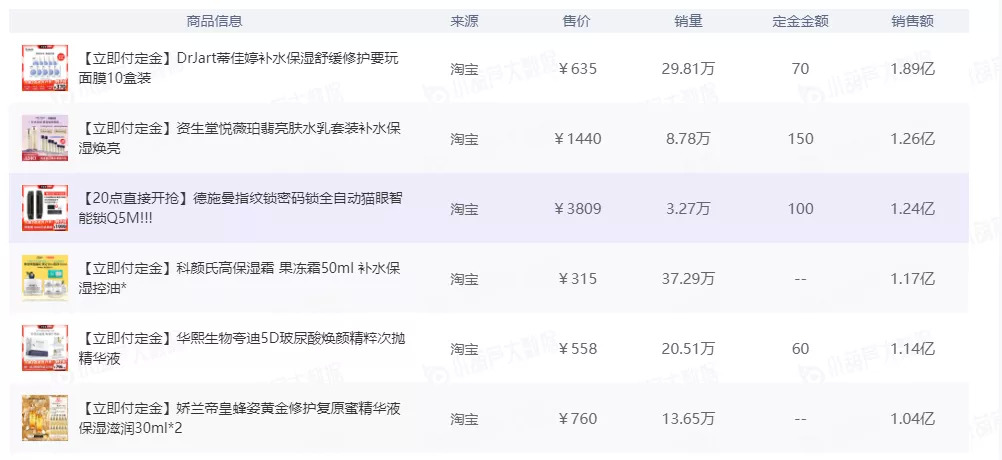Select the Kiehl's moisturizing cream thumbnail
The width and height of the screenshot is (1002, 460).
[44, 278]
